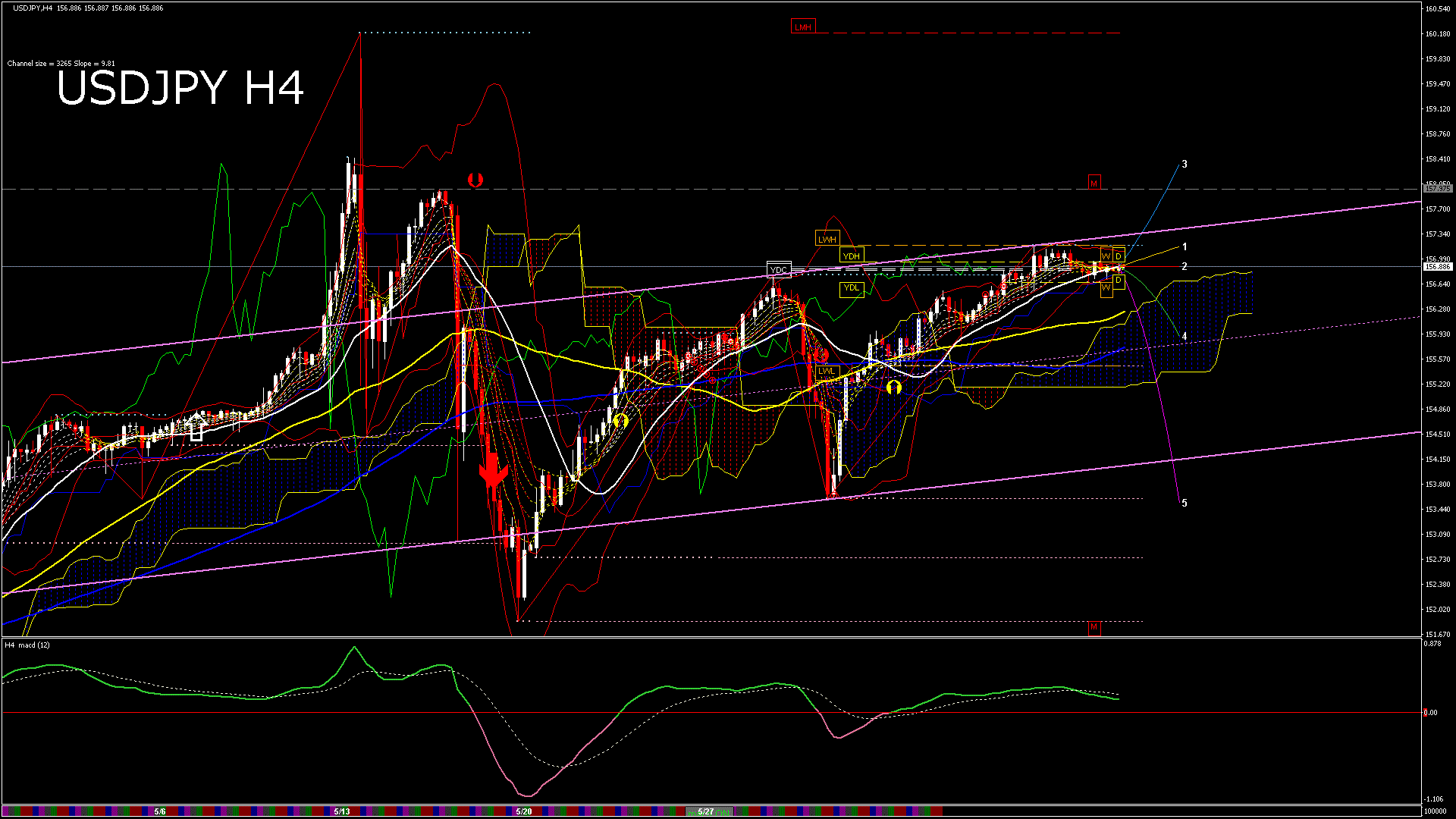This screenshot has width=1456, height=819.
Task: Click 152.020 on the price scale
Action: (1438, 610)
